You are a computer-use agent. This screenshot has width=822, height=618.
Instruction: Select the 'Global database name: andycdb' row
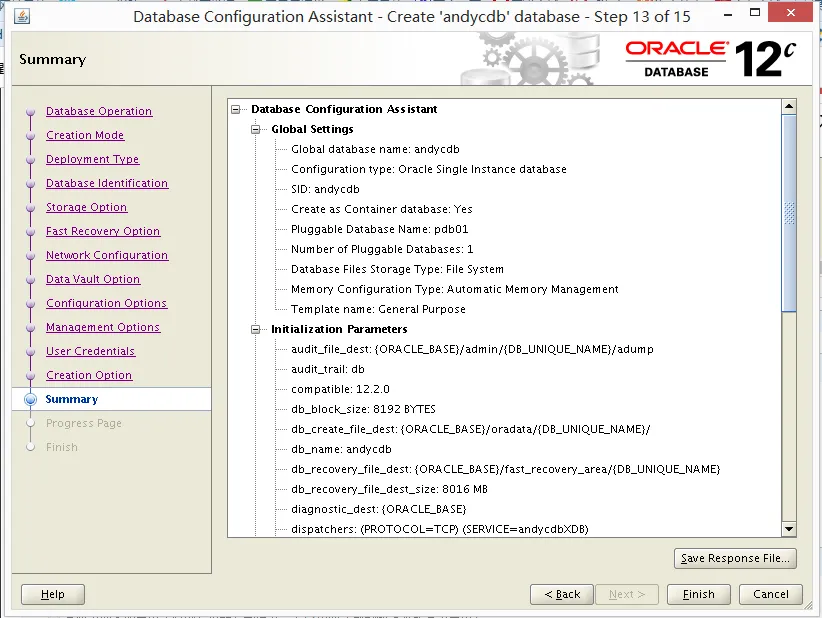(x=375, y=149)
